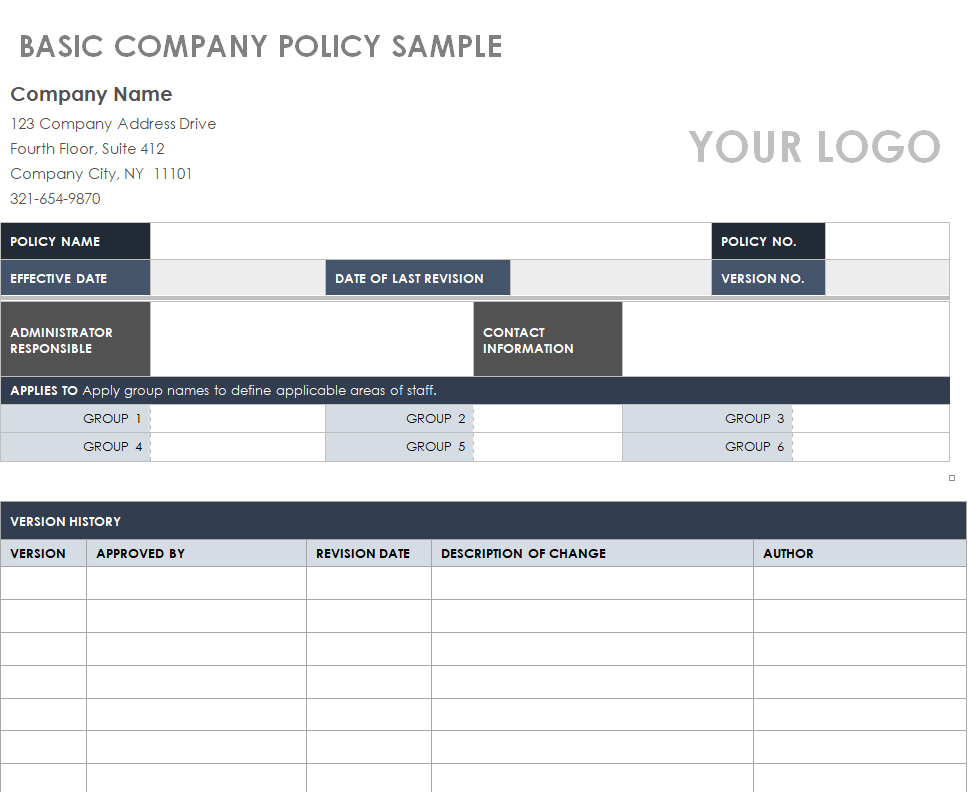Screen dimensions: 972x792
Task: Select the Group 4 name cell
Action: (237, 447)
